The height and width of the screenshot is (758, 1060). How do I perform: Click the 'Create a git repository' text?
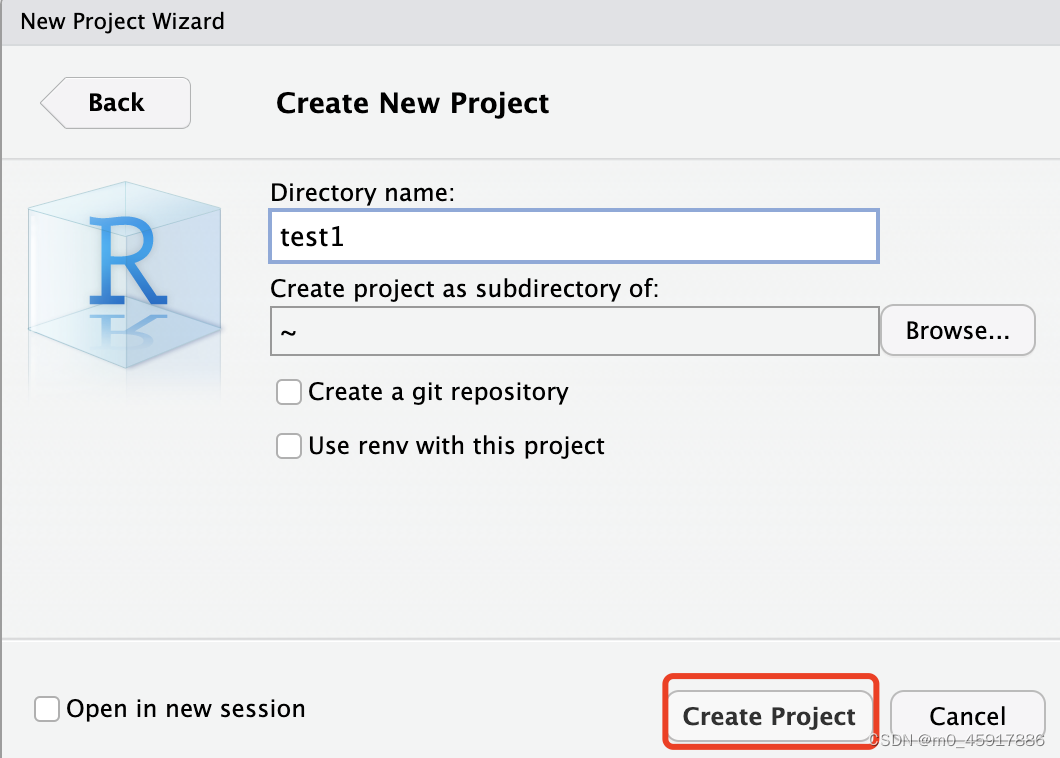437,392
